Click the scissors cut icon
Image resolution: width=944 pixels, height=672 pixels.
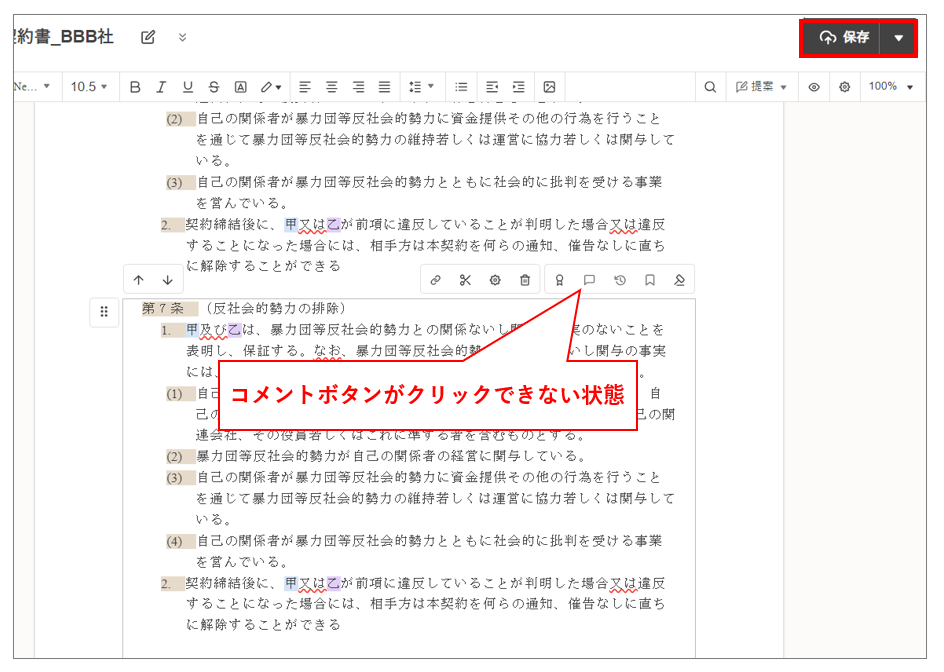[465, 280]
